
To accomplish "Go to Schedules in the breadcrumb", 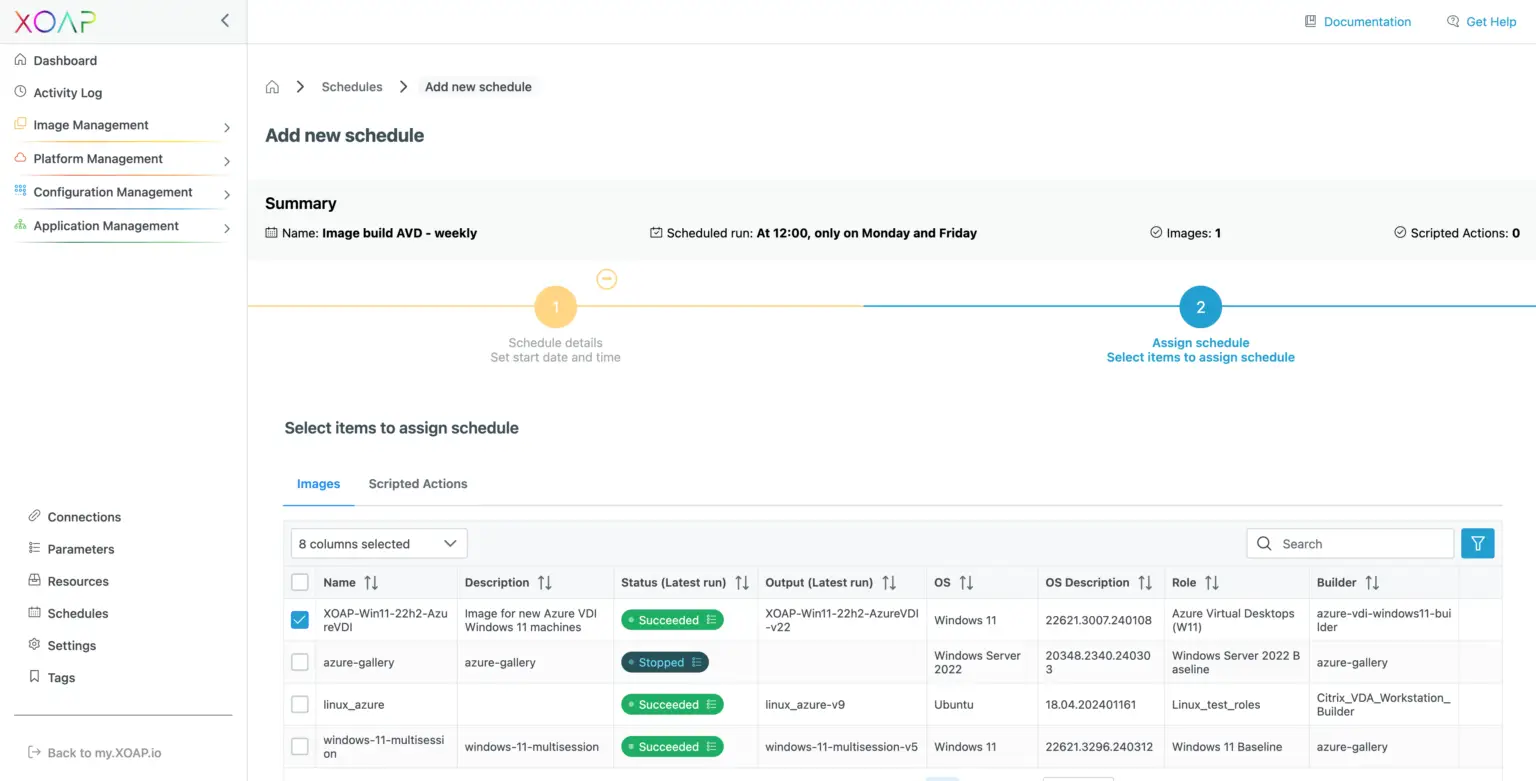I will click(352, 87).
